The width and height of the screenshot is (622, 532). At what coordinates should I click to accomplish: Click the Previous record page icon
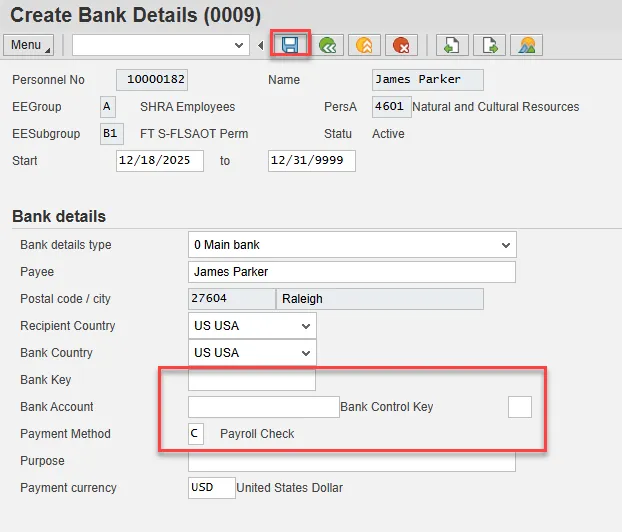[x=452, y=45]
